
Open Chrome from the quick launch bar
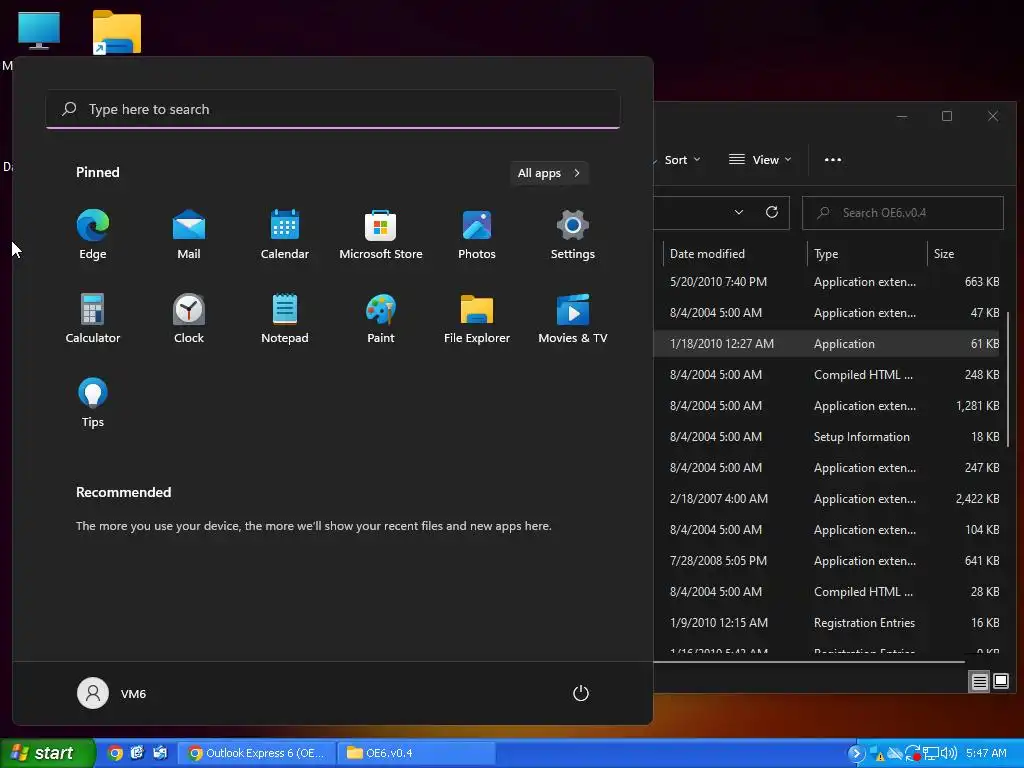(x=115, y=753)
